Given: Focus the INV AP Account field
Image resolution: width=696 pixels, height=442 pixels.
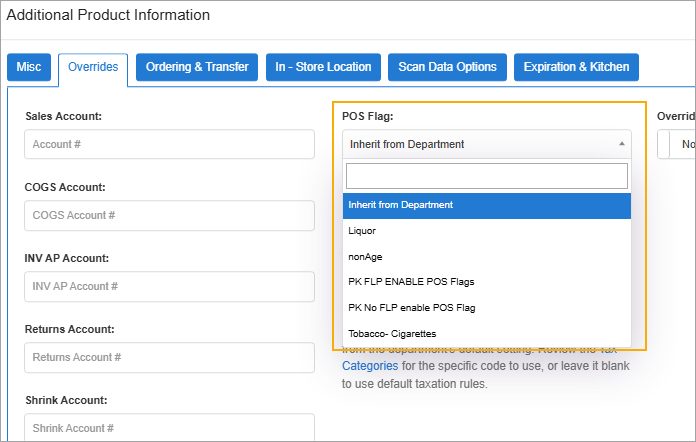Looking at the screenshot, I should pos(169,286).
